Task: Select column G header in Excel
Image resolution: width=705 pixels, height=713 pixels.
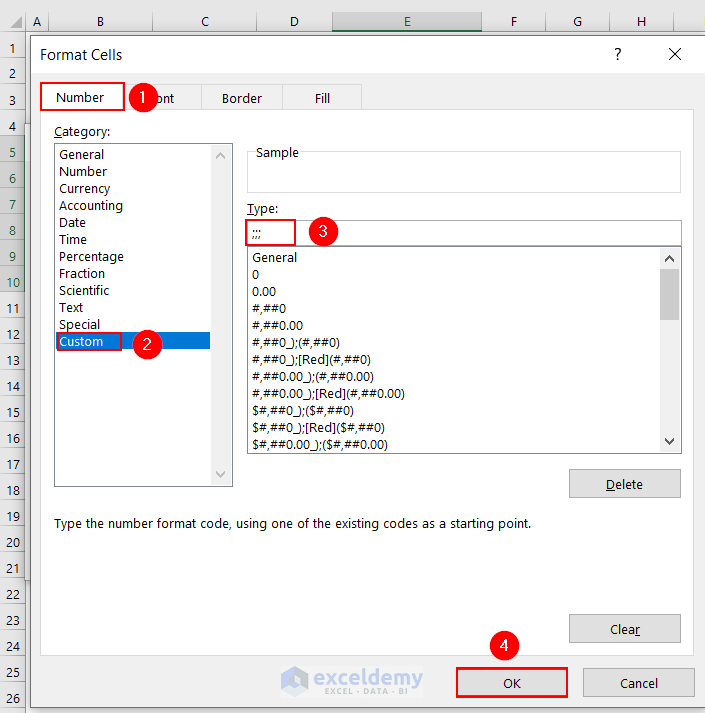Action: tap(577, 21)
